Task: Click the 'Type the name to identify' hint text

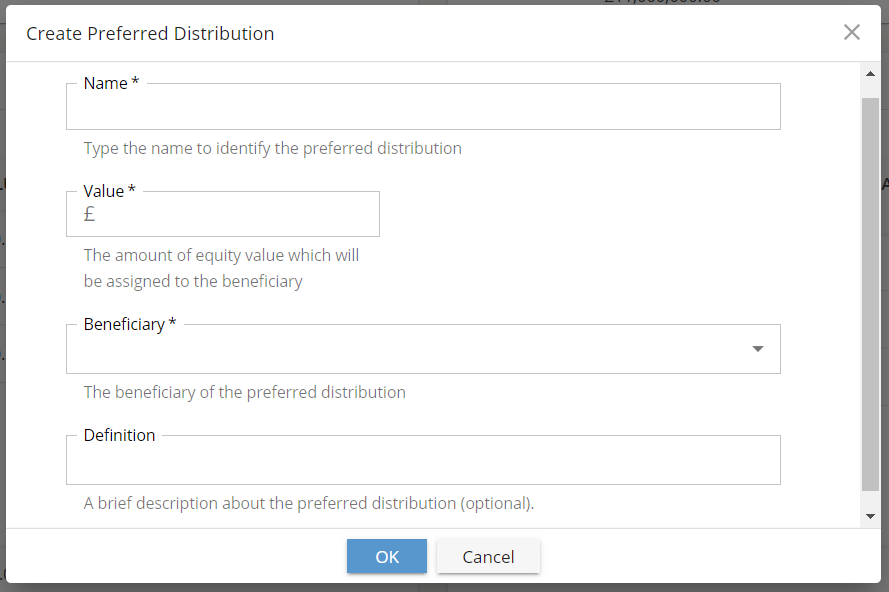Action: (273, 149)
